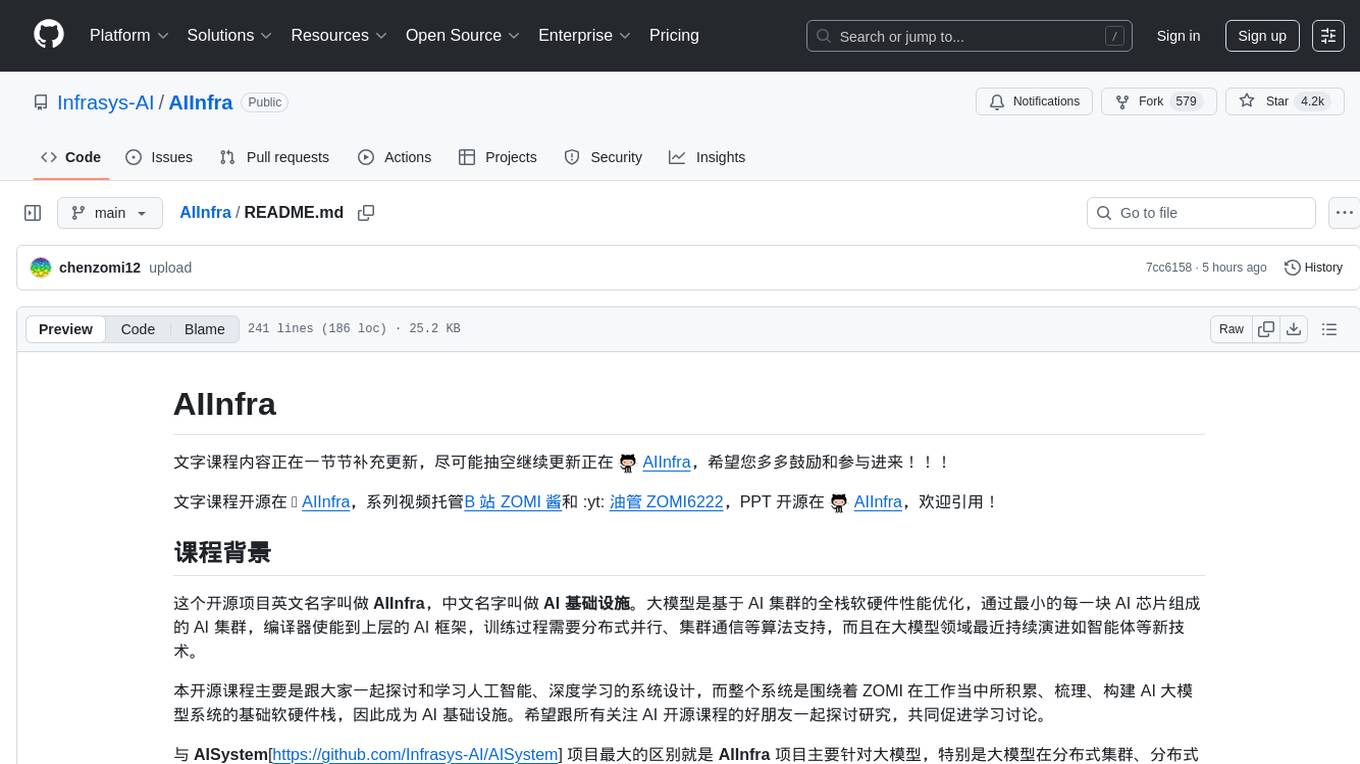Click the Notifications bell button
Image resolution: width=1360 pixels, height=764 pixels.
pyautogui.click(x=1034, y=102)
